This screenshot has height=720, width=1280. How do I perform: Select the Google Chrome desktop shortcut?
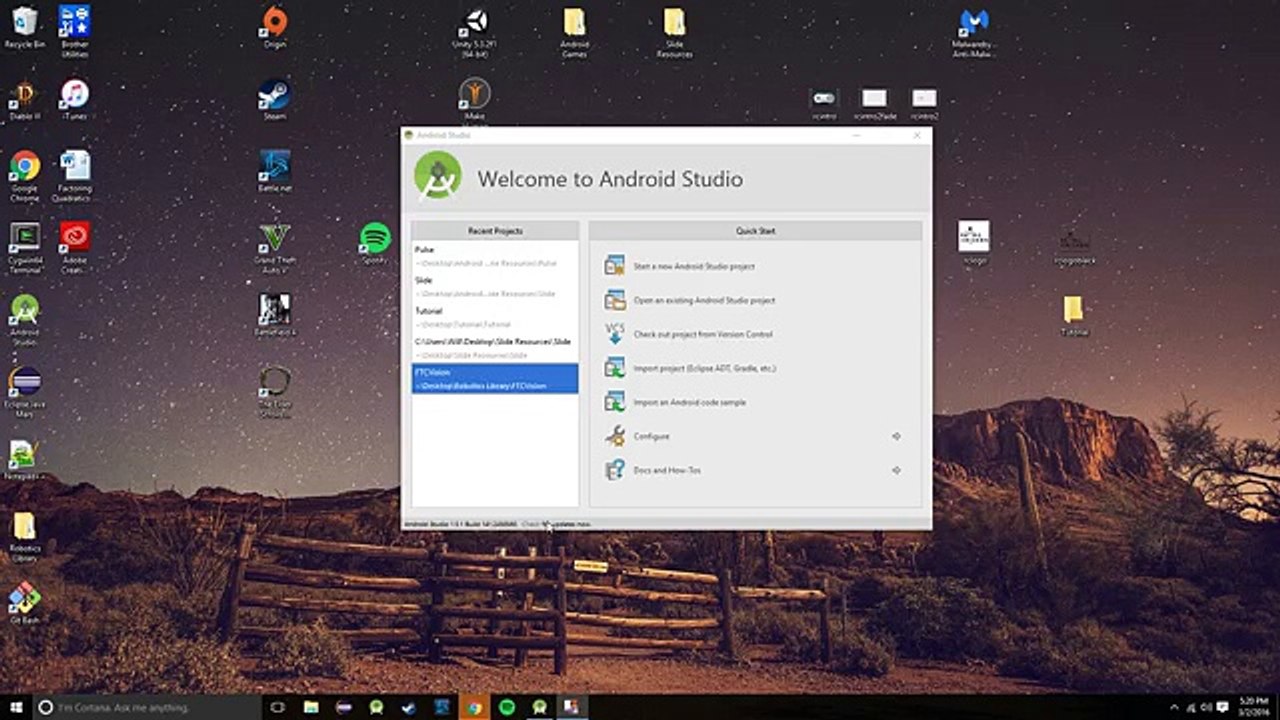pos(25,175)
